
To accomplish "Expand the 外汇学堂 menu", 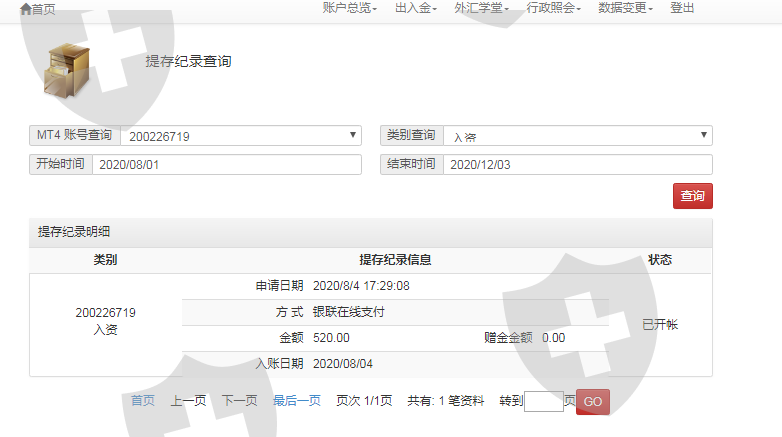I will tap(481, 8).
